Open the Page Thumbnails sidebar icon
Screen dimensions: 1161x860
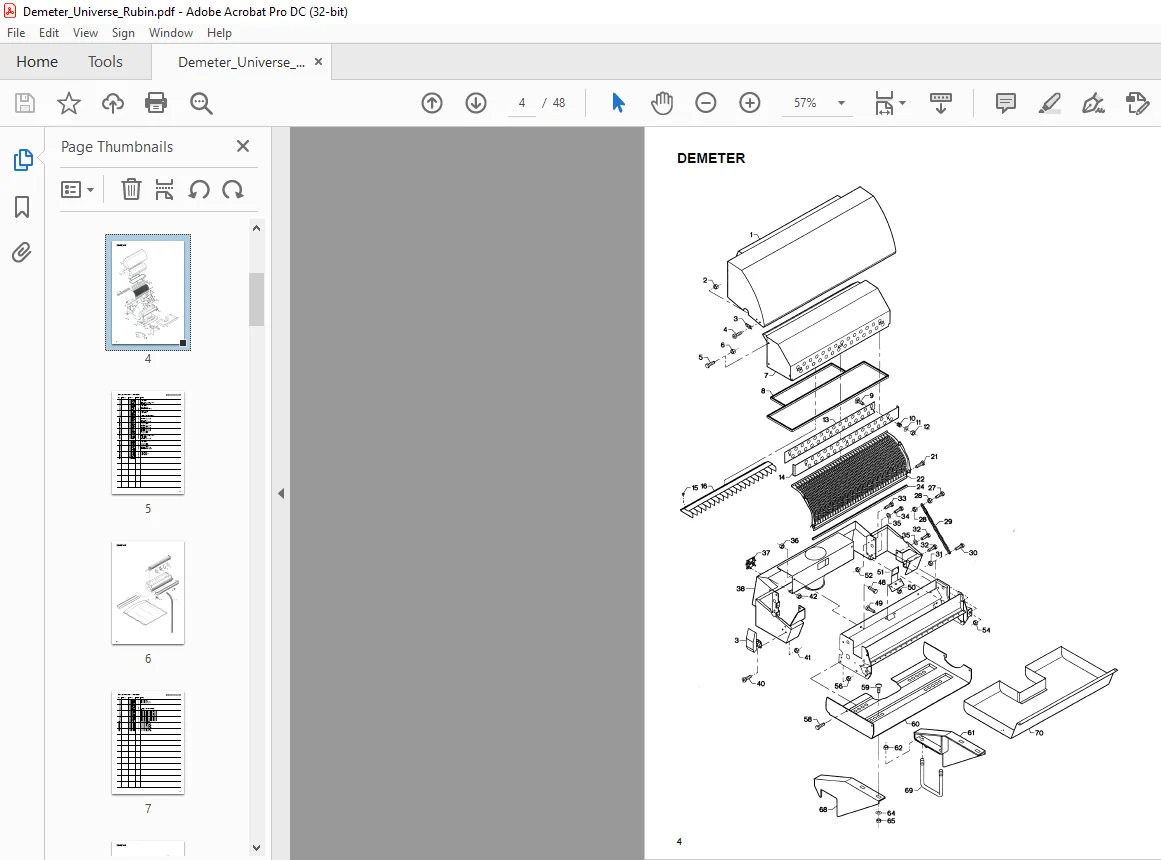[x=22, y=160]
